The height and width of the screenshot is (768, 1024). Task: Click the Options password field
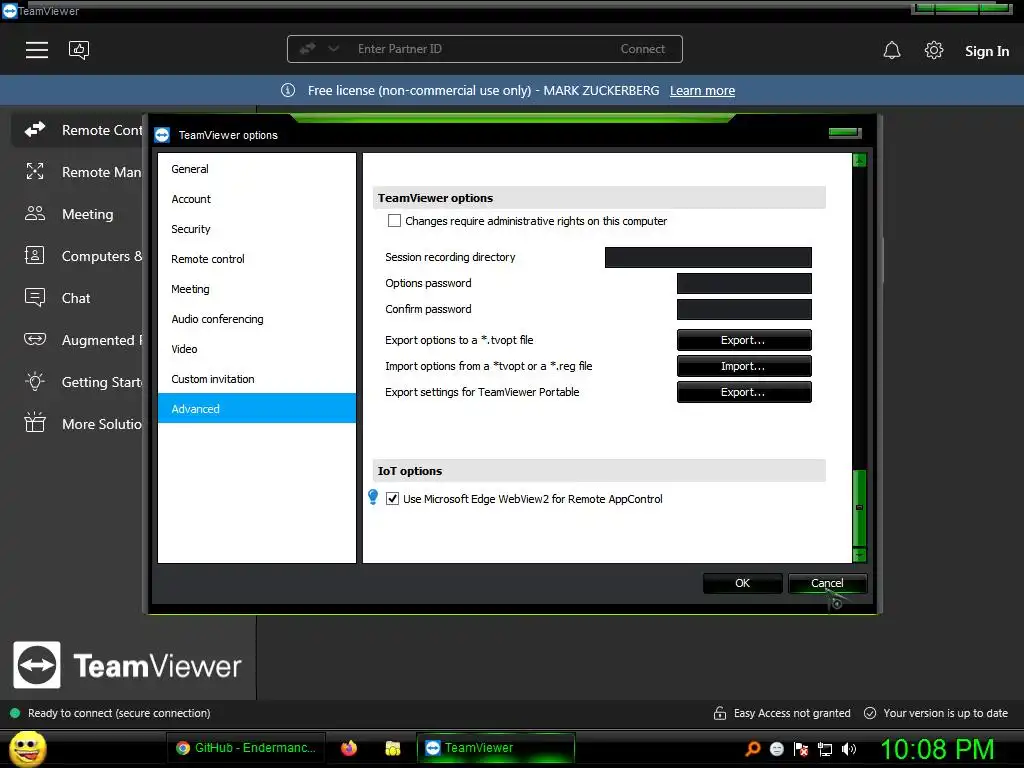[744, 283]
